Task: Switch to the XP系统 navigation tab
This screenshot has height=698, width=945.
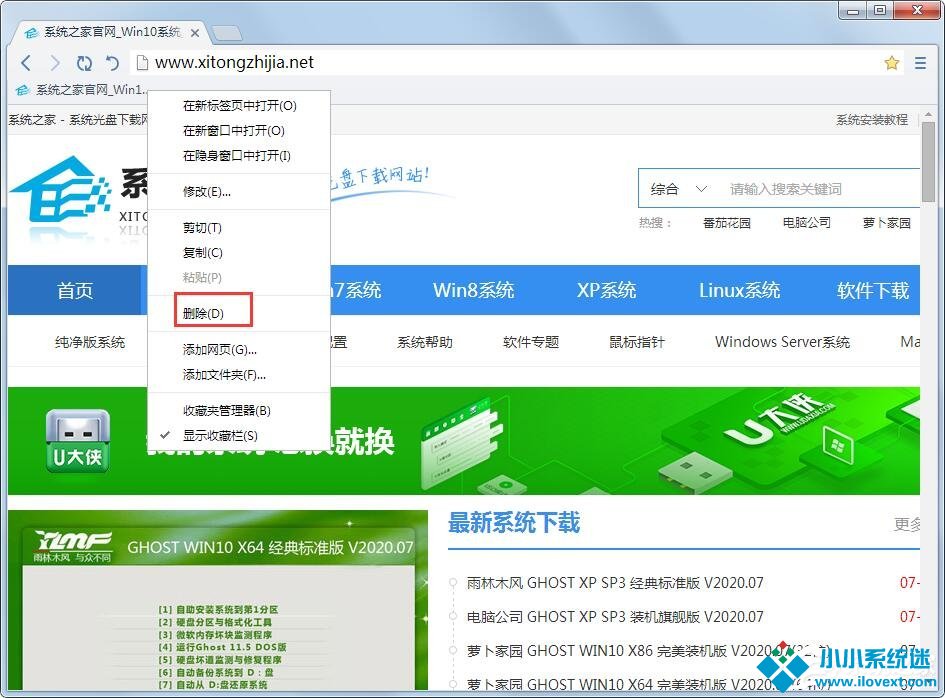Action: click(606, 291)
